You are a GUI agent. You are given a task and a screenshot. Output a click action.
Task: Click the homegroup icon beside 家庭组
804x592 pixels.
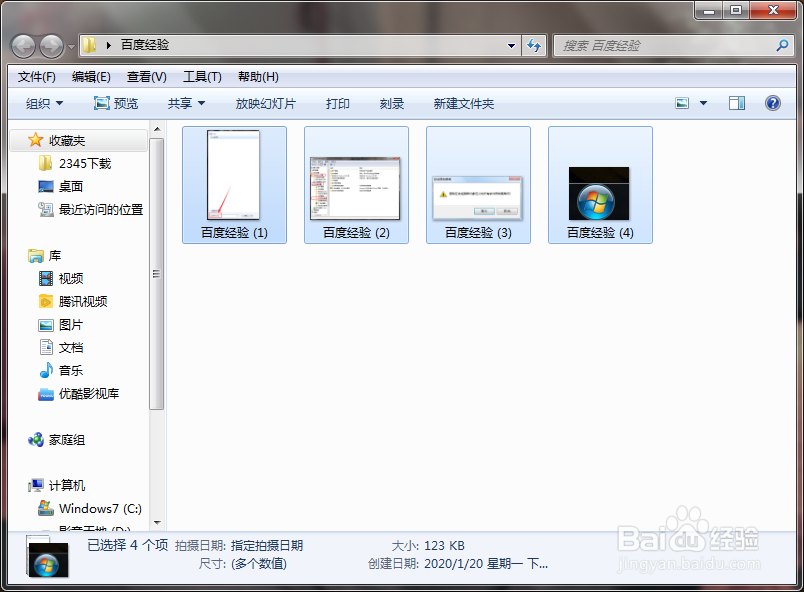(x=36, y=440)
